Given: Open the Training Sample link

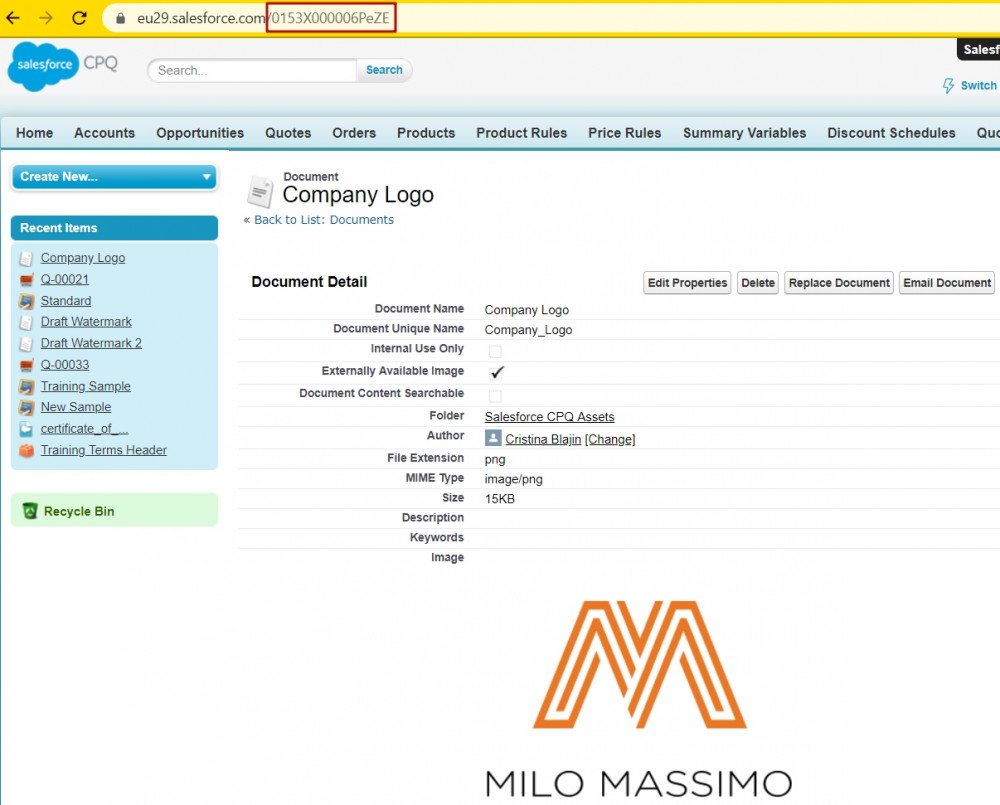Looking at the screenshot, I should click(x=85, y=386).
